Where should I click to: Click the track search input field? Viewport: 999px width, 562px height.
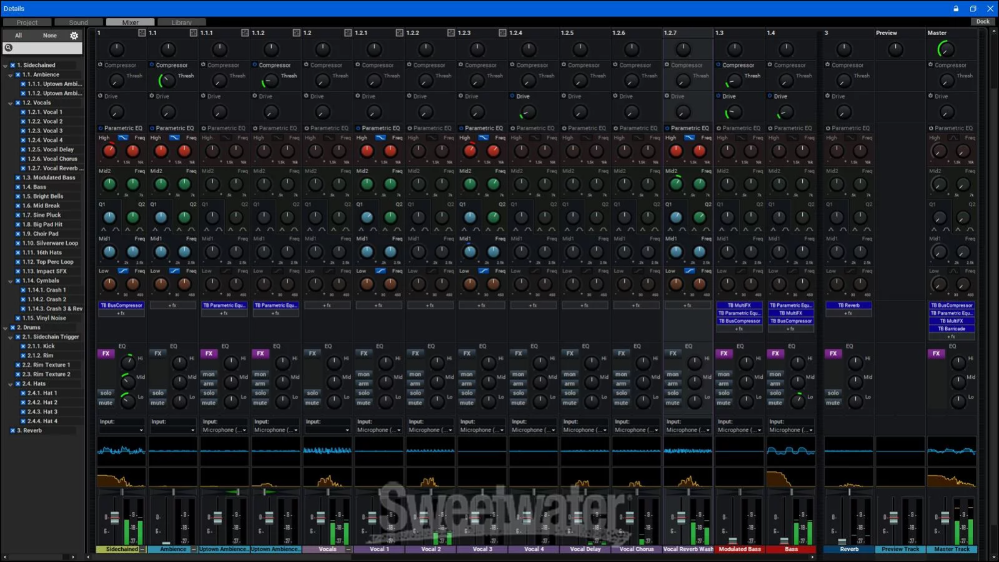point(43,48)
